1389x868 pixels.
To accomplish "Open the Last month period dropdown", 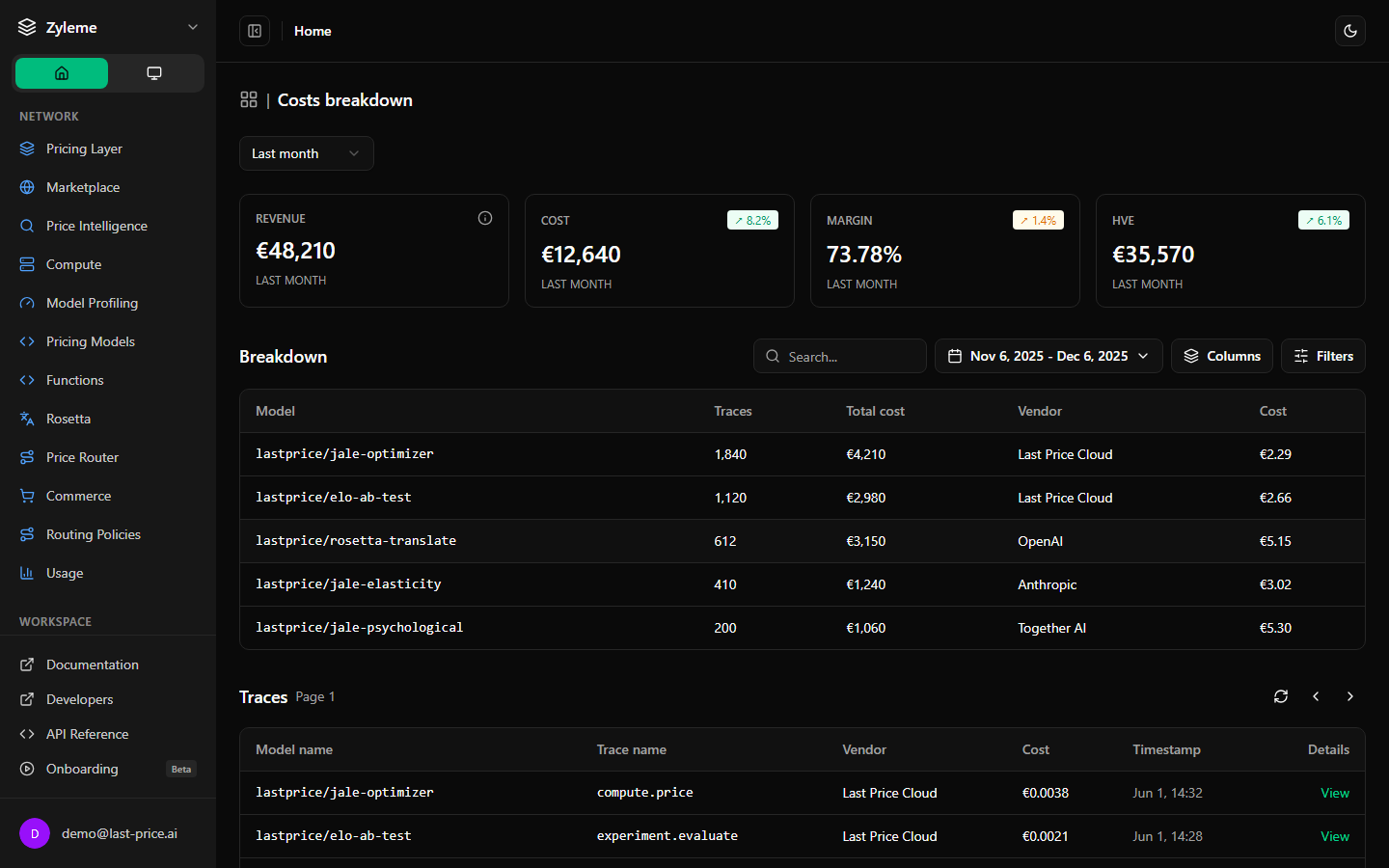I will click(307, 153).
